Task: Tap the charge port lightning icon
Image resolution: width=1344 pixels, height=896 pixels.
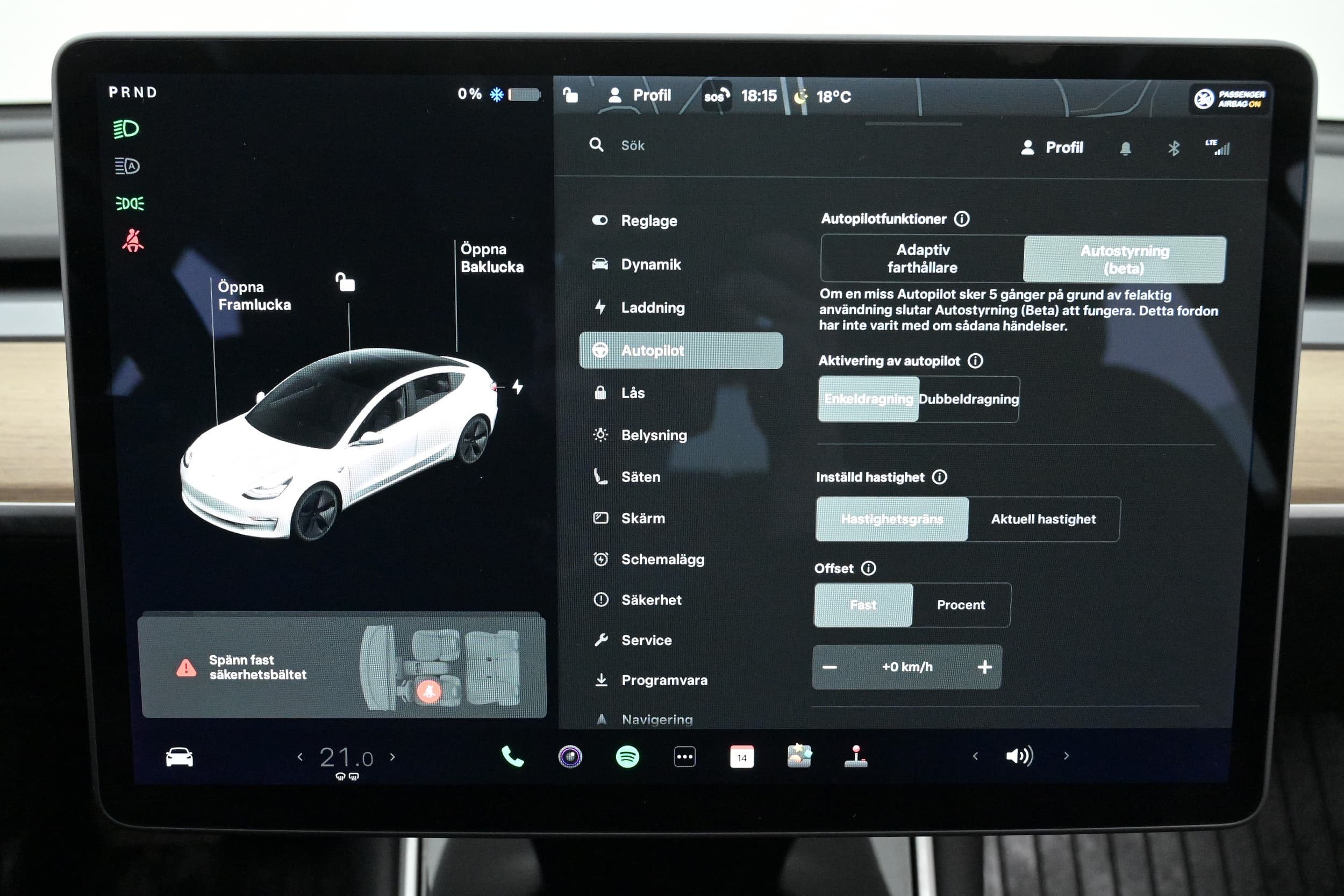Action: click(x=518, y=387)
